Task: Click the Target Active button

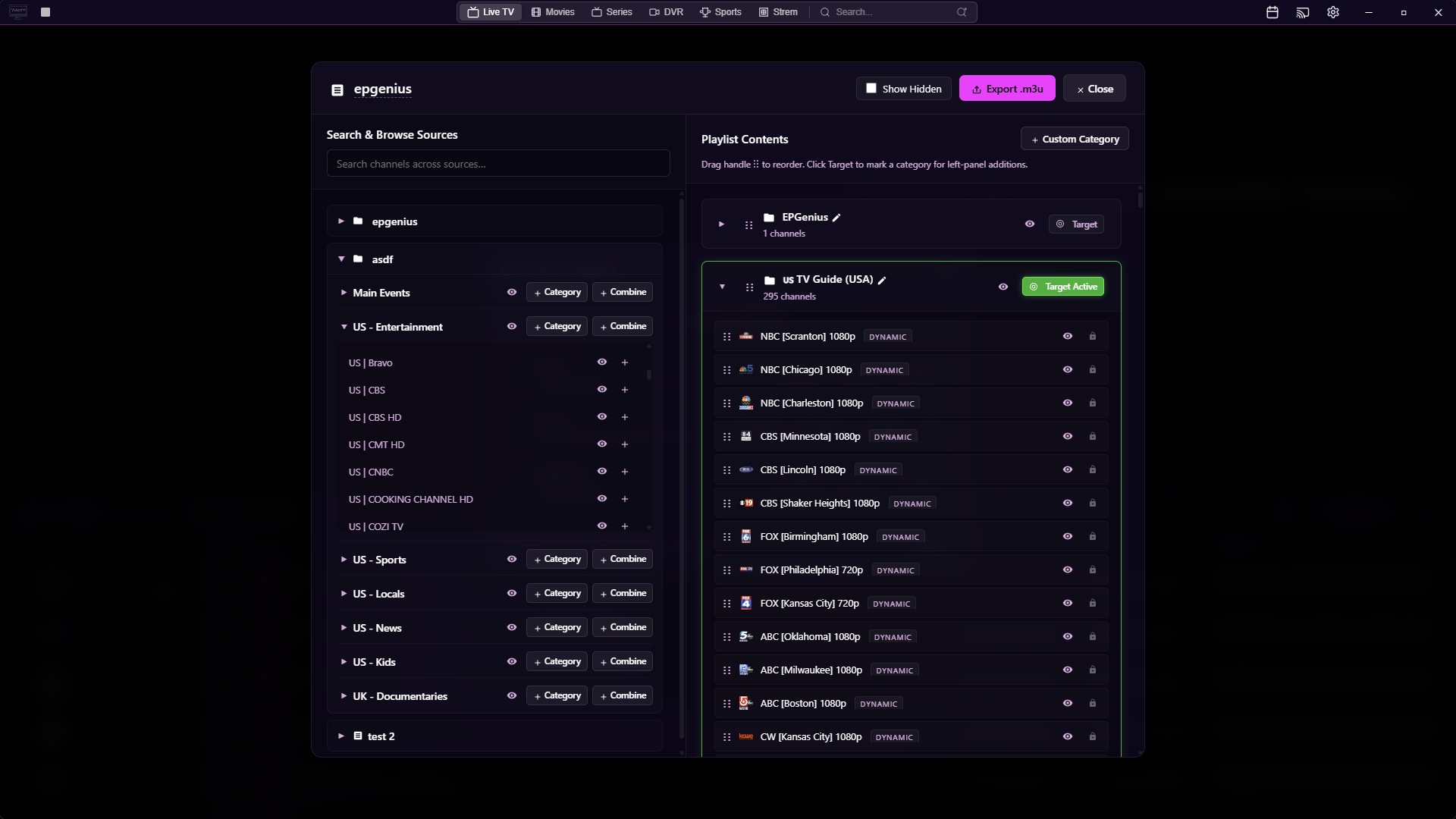Action: (1063, 287)
